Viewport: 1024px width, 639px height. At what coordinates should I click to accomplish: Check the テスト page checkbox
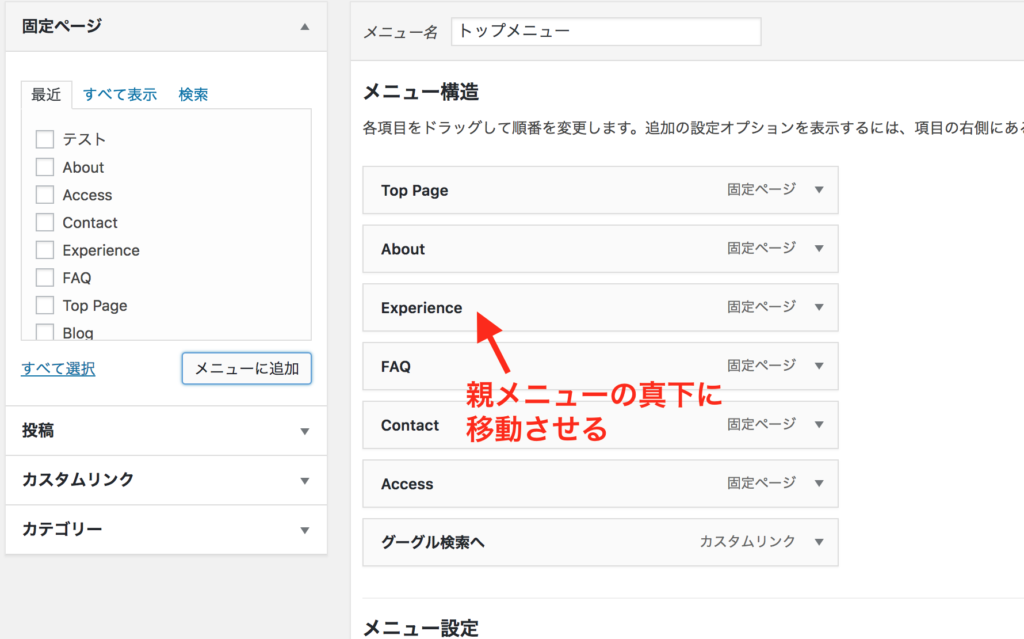pyautogui.click(x=44, y=140)
